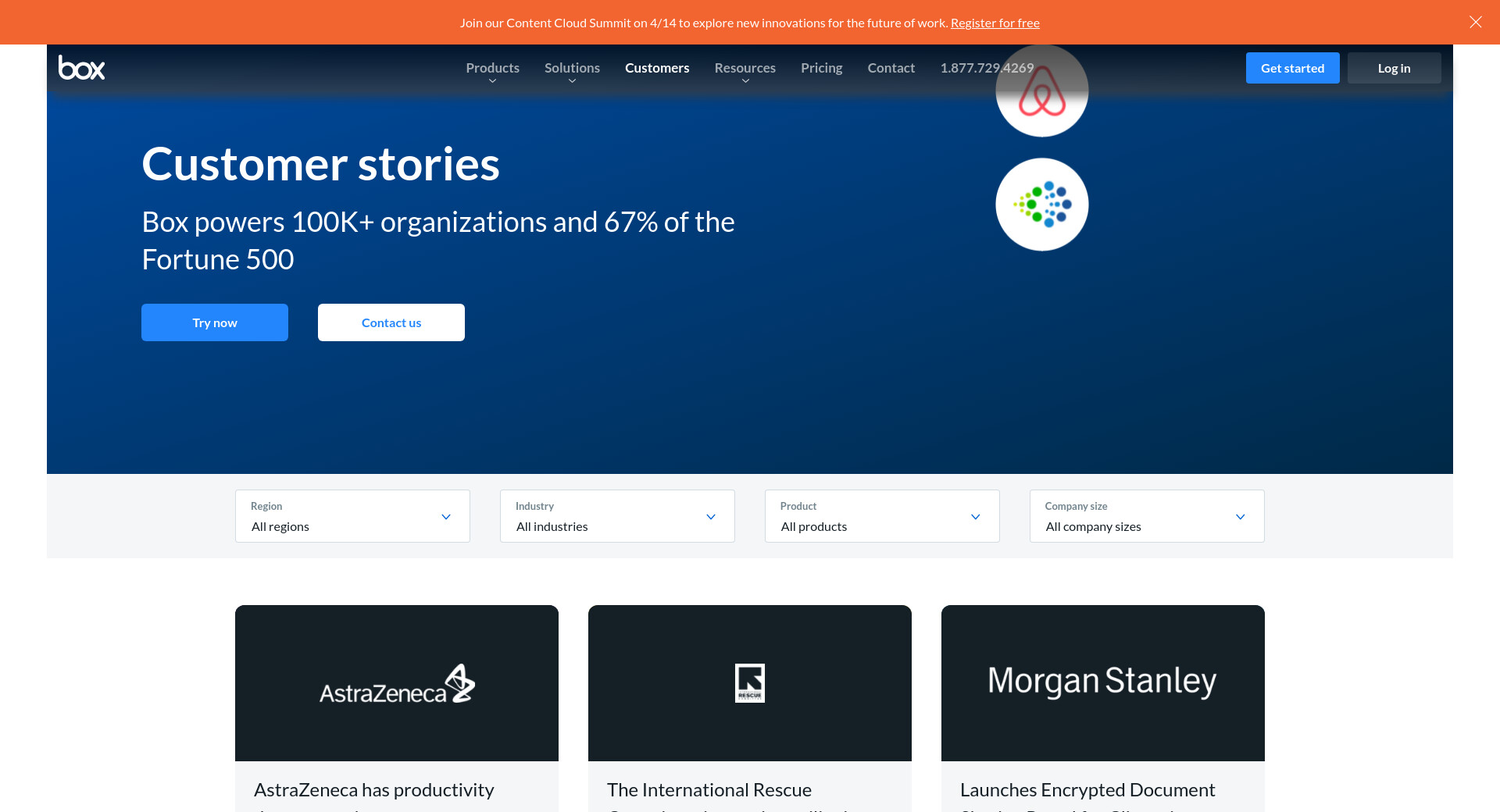Screen dimensions: 1500x812
Task: Open the Industry filter dropdown
Action: pos(617,516)
